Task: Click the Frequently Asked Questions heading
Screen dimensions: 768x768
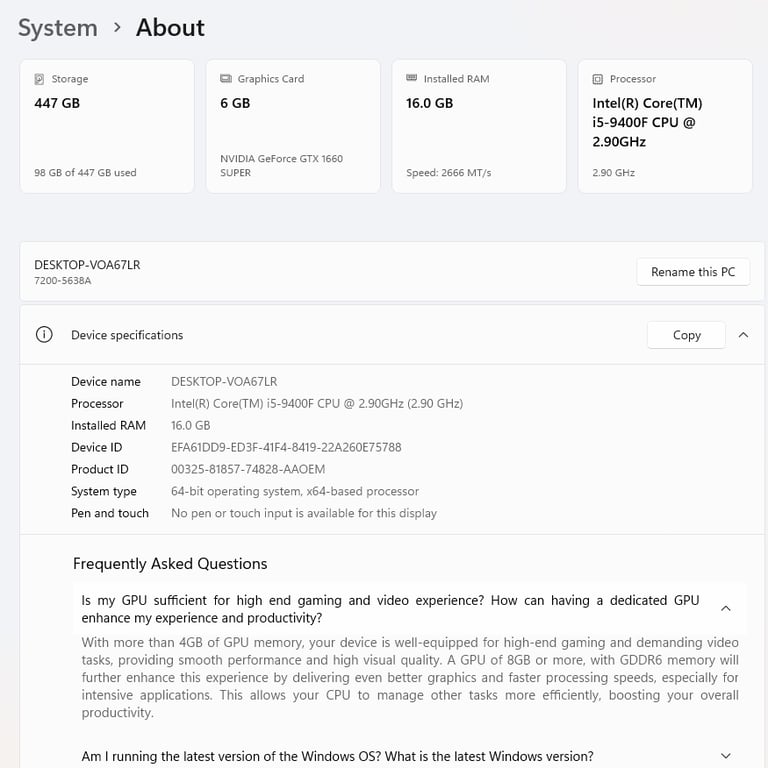Action: point(170,564)
